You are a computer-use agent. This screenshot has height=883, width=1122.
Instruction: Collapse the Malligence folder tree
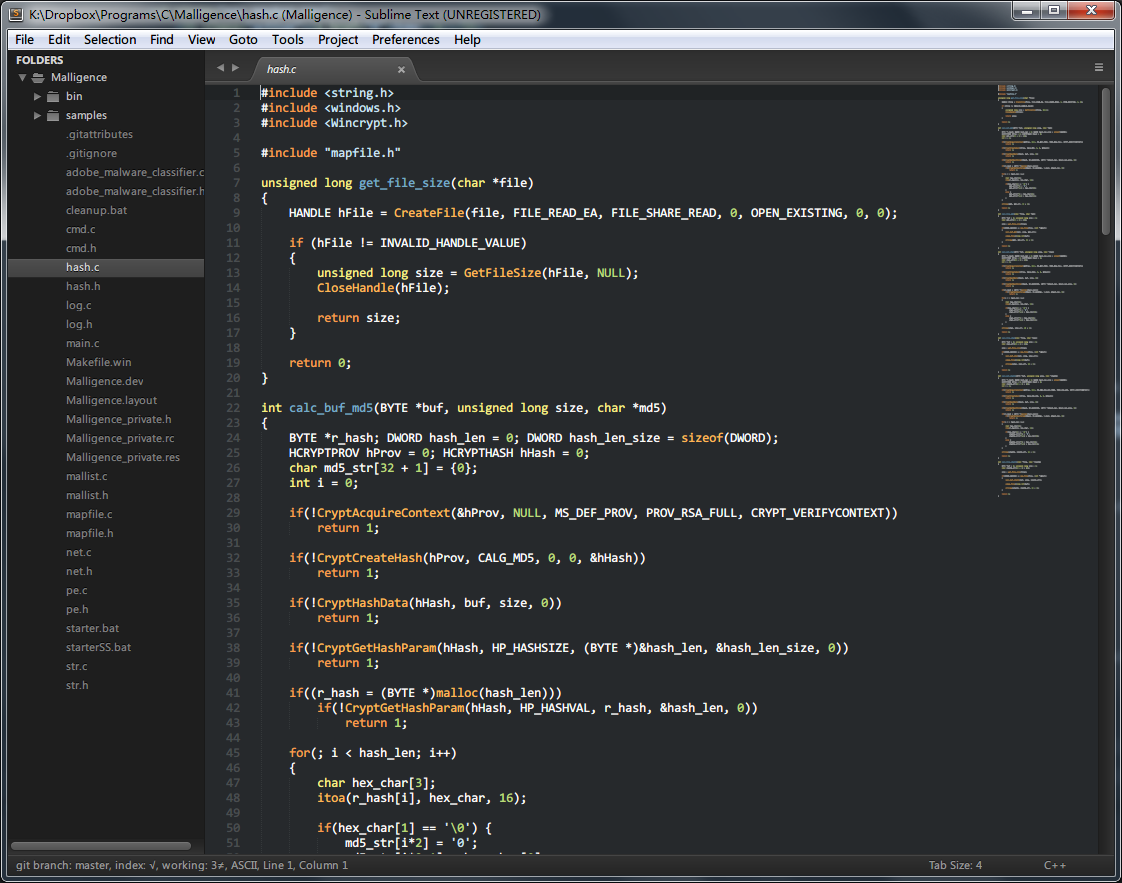click(x=22, y=78)
